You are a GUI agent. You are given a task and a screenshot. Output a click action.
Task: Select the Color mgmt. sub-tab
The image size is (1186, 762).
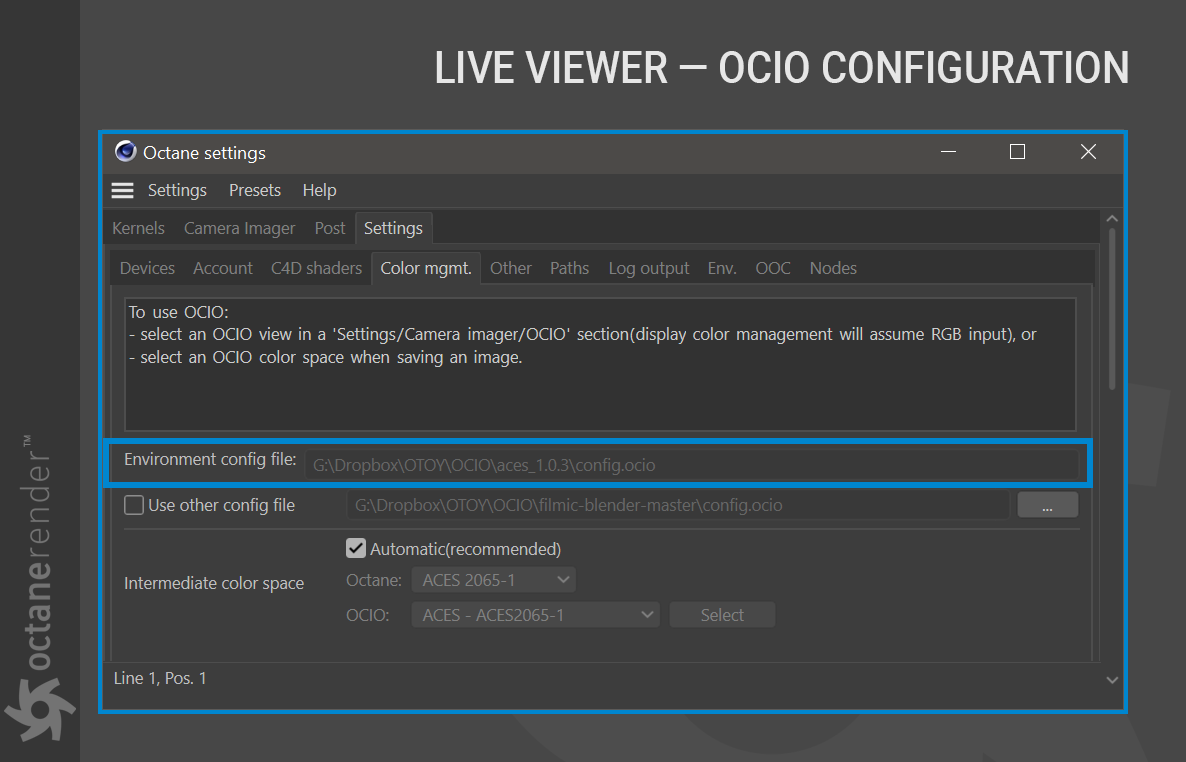[426, 269]
